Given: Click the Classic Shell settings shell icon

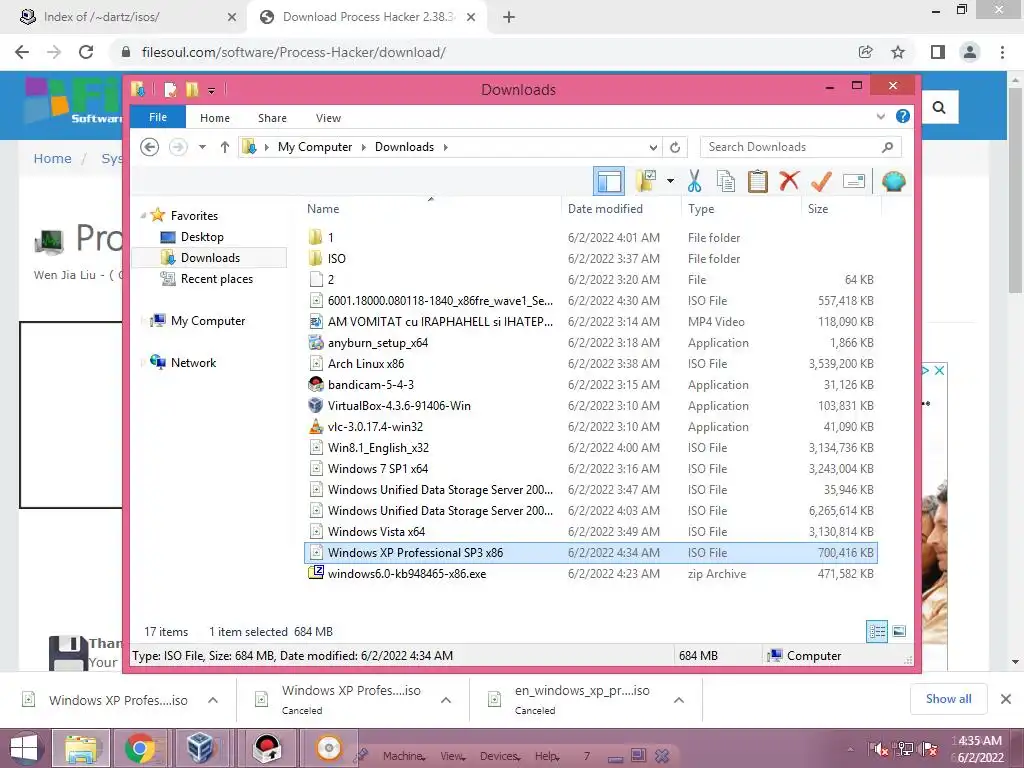Looking at the screenshot, I should pos(893,181).
